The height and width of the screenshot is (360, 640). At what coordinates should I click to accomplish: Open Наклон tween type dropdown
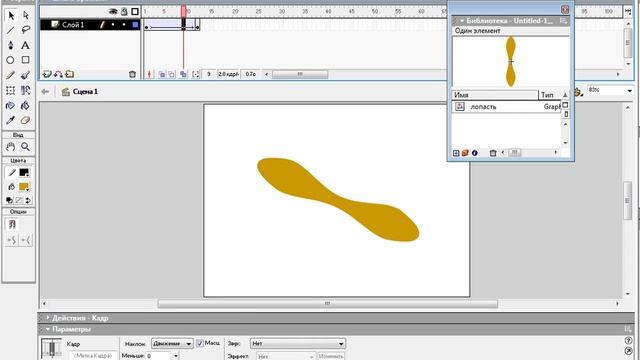pos(172,344)
